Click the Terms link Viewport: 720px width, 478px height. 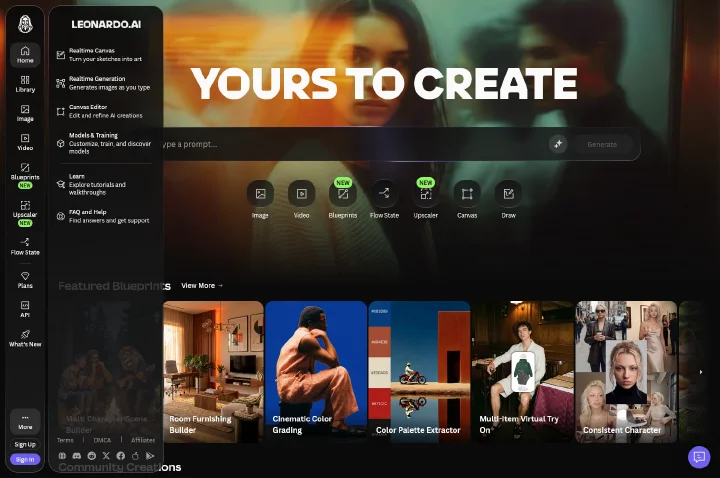coord(65,440)
